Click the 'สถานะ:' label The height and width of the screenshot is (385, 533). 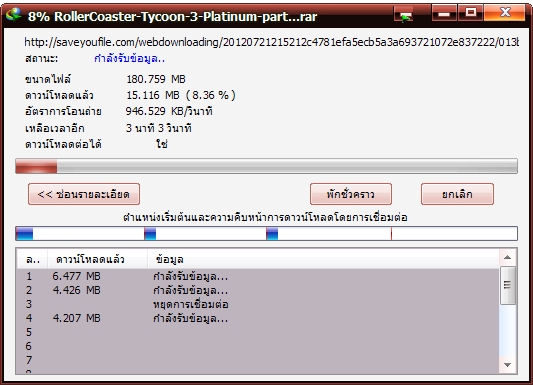pyautogui.click(x=41, y=58)
